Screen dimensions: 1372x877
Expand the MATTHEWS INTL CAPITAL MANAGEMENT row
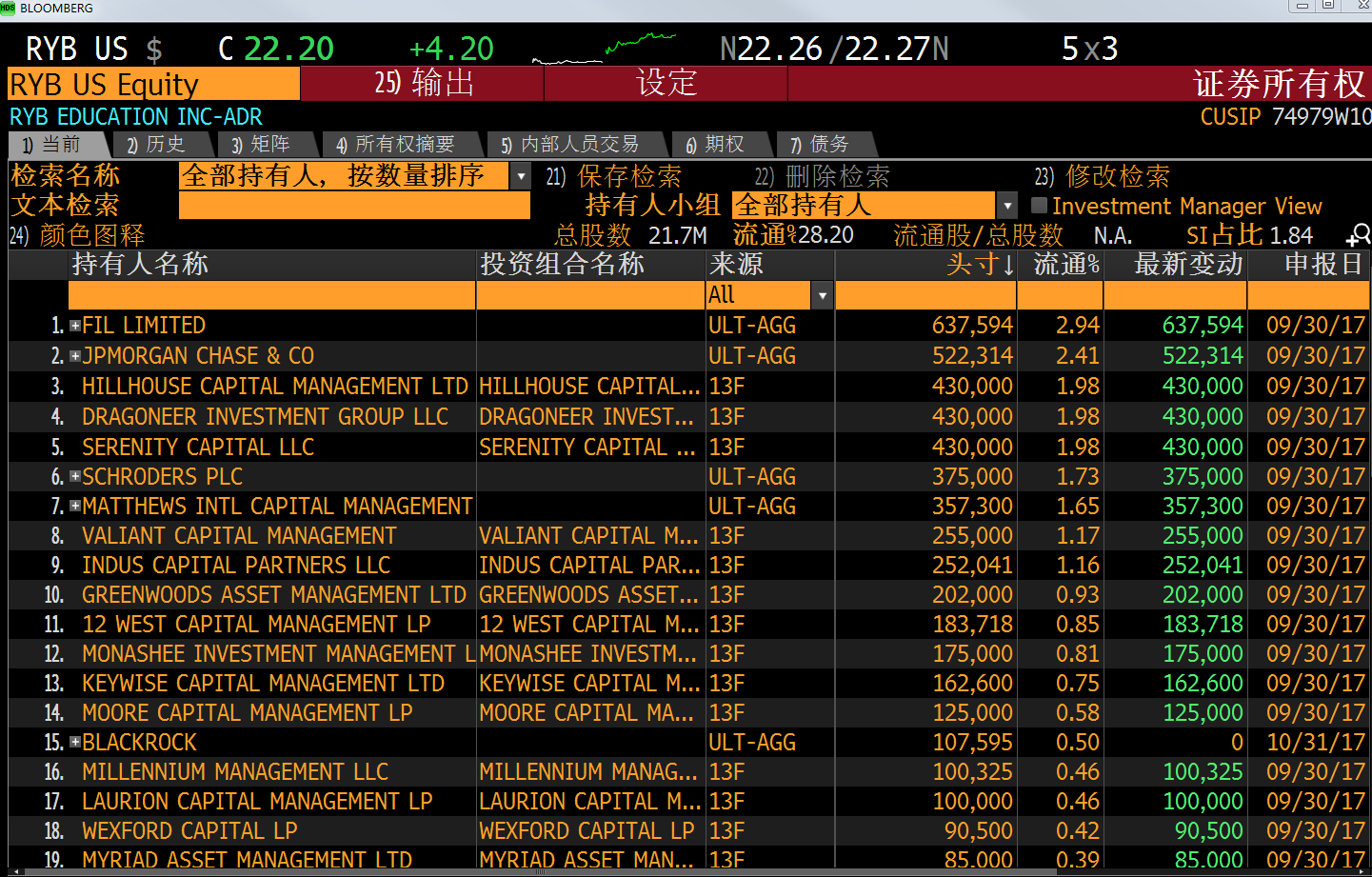point(75,506)
